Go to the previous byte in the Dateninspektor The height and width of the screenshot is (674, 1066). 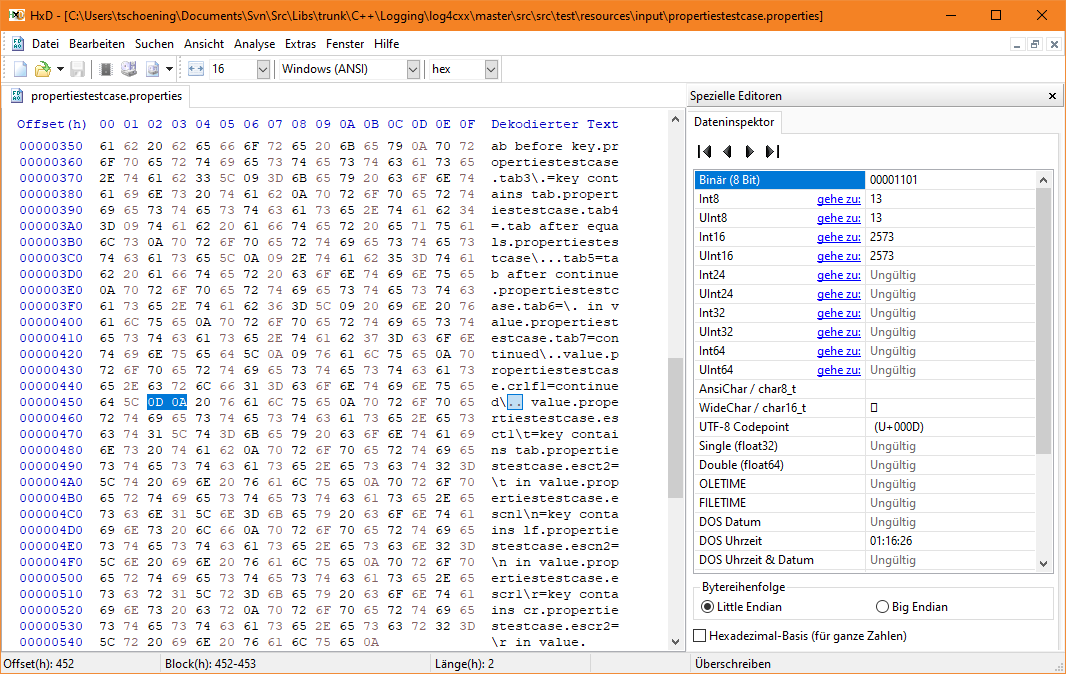727,151
